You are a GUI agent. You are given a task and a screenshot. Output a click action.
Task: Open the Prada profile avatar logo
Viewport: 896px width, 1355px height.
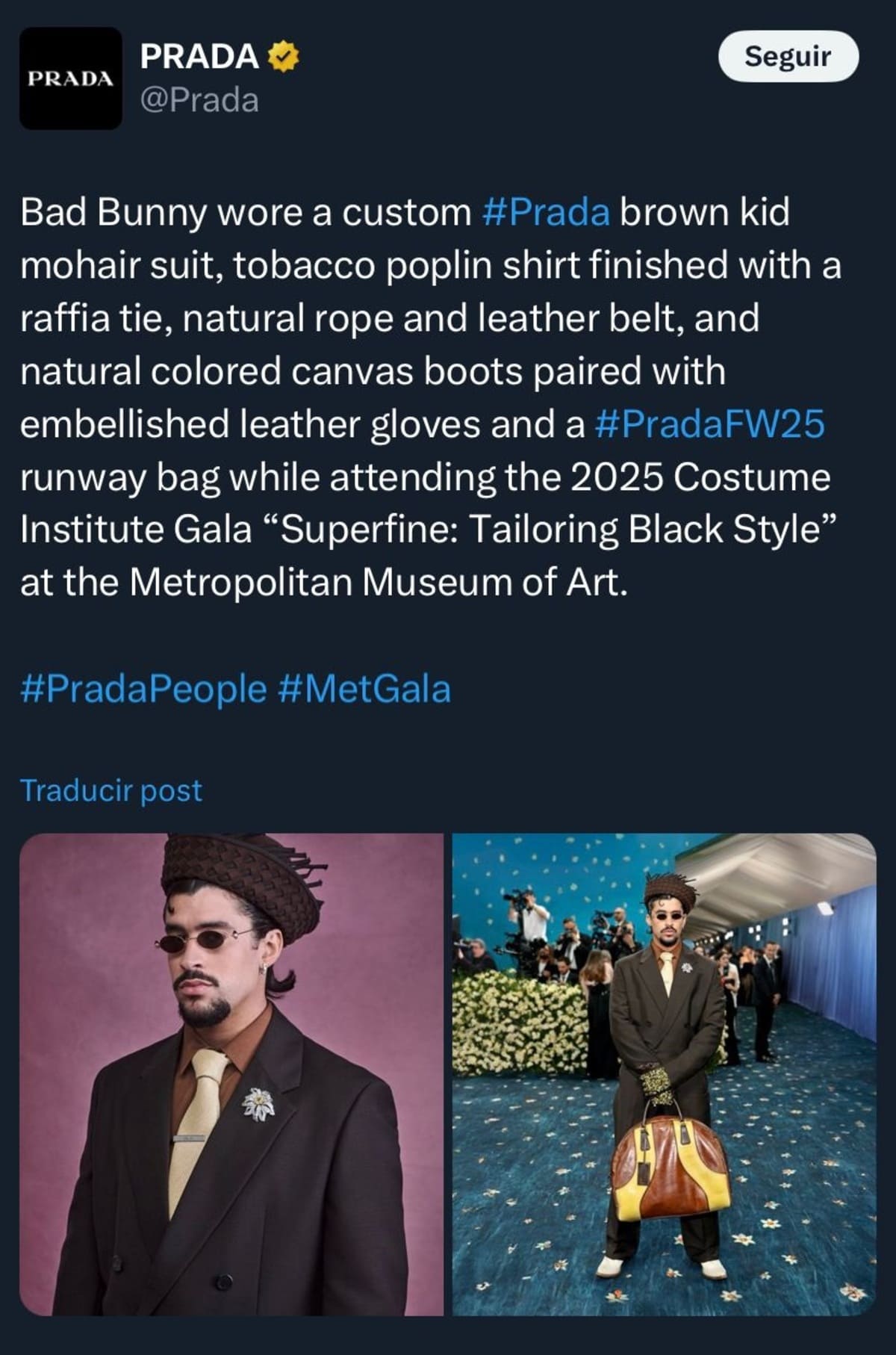coord(70,78)
